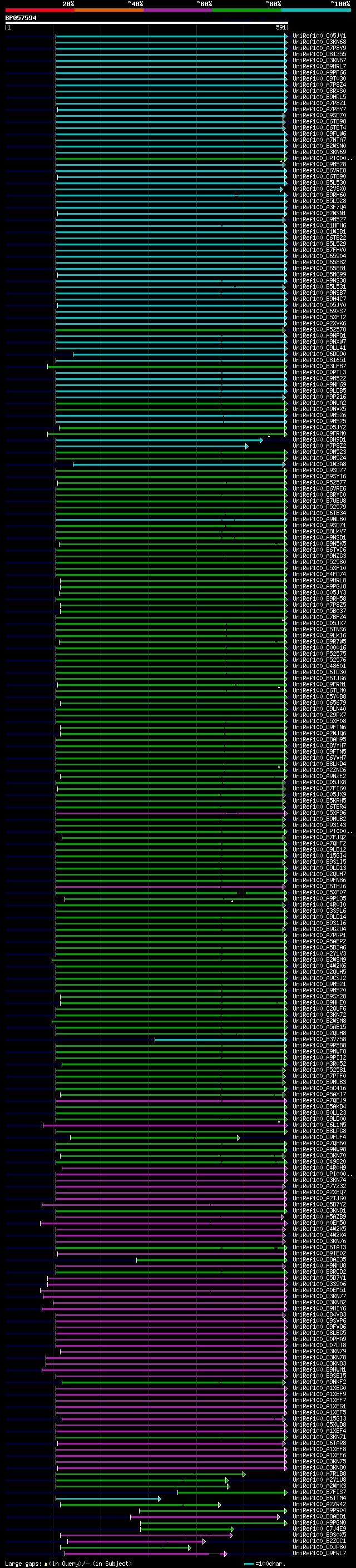
Task: Open the UniRef100_B9GZU4 entry
Action: pyautogui.click(x=319, y=929)
